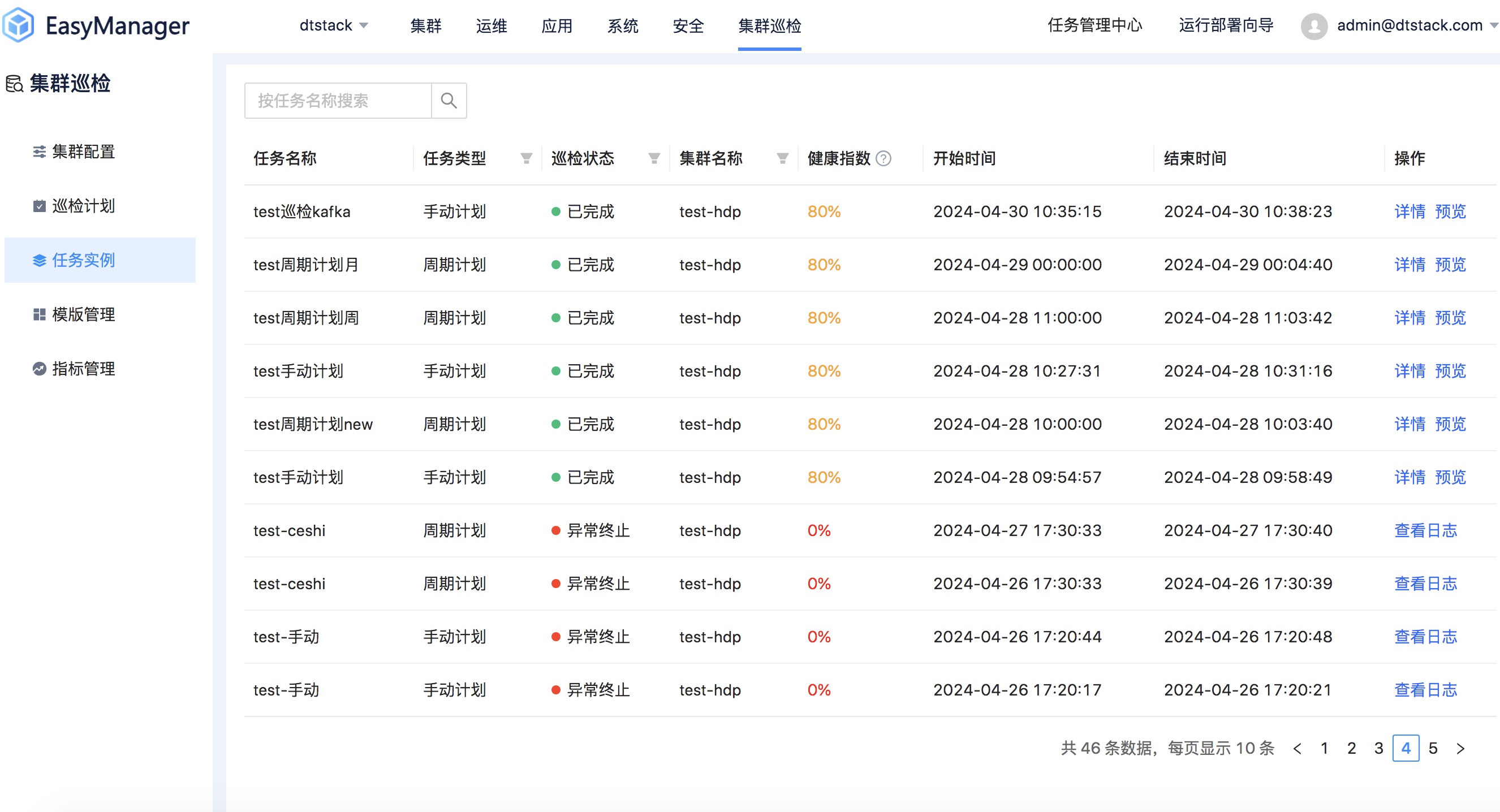Image resolution: width=1500 pixels, height=812 pixels.
Task: Go to page 1
Action: coord(1324,748)
